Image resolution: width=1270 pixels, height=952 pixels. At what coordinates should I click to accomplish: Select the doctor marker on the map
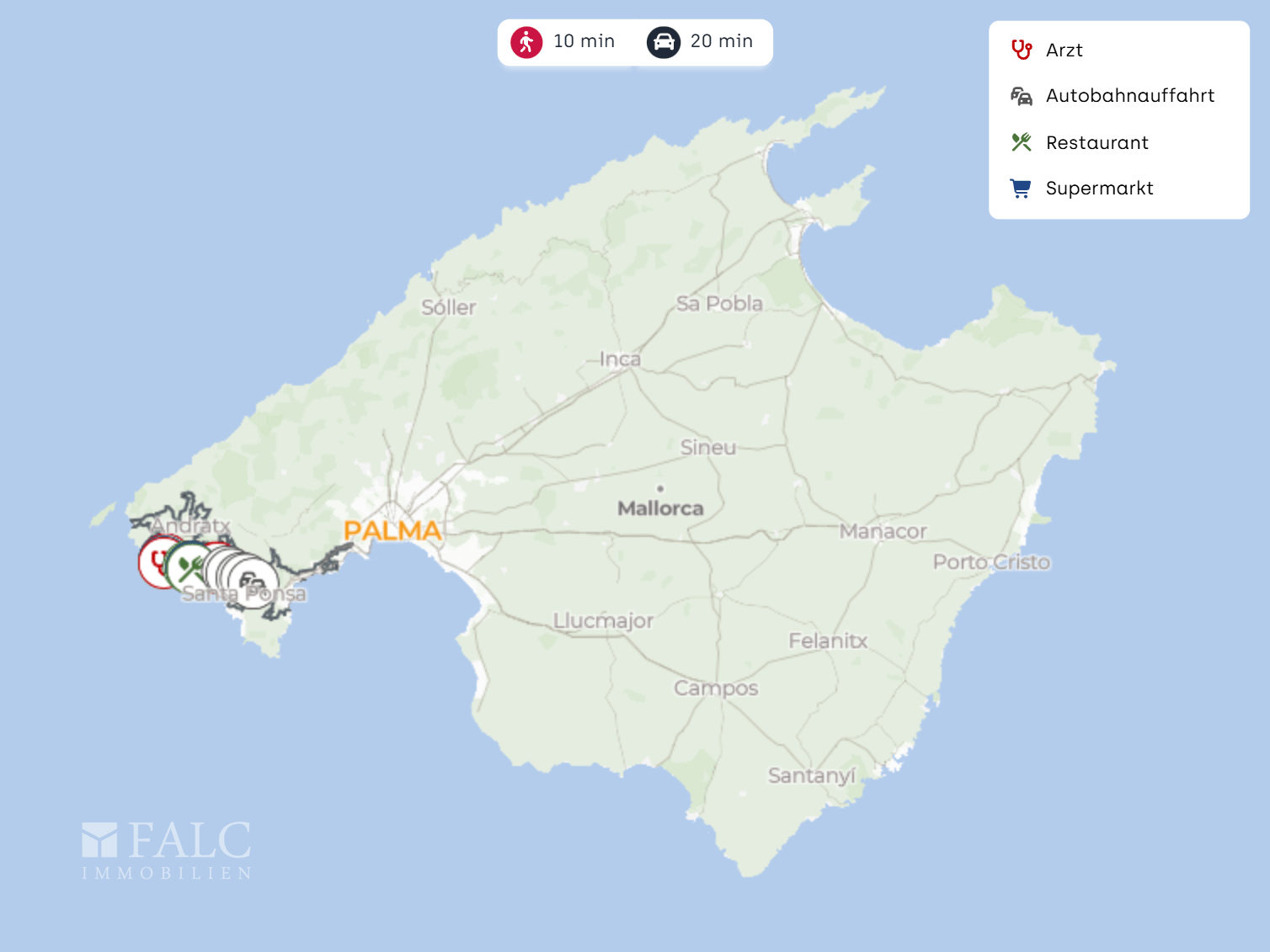point(153,561)
